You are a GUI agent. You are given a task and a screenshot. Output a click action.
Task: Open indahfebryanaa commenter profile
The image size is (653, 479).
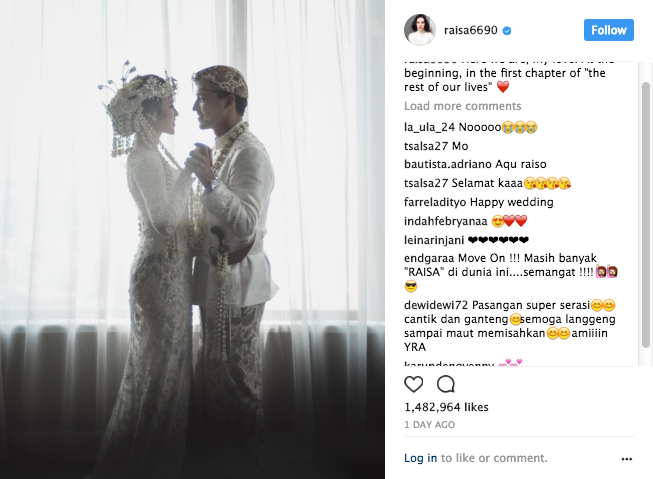point(440,221)
